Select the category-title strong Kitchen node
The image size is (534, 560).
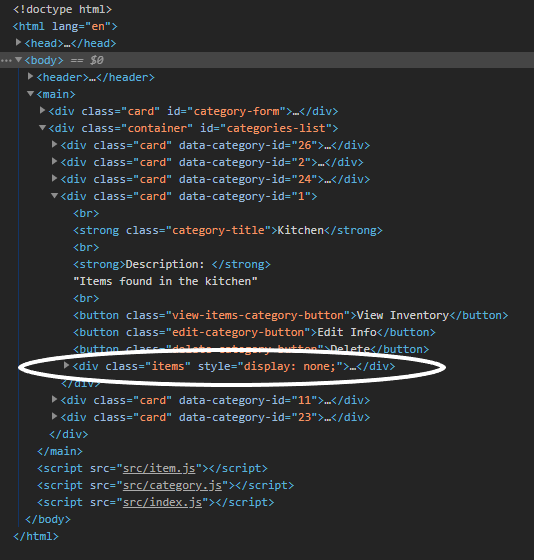(x=228, y=230)
